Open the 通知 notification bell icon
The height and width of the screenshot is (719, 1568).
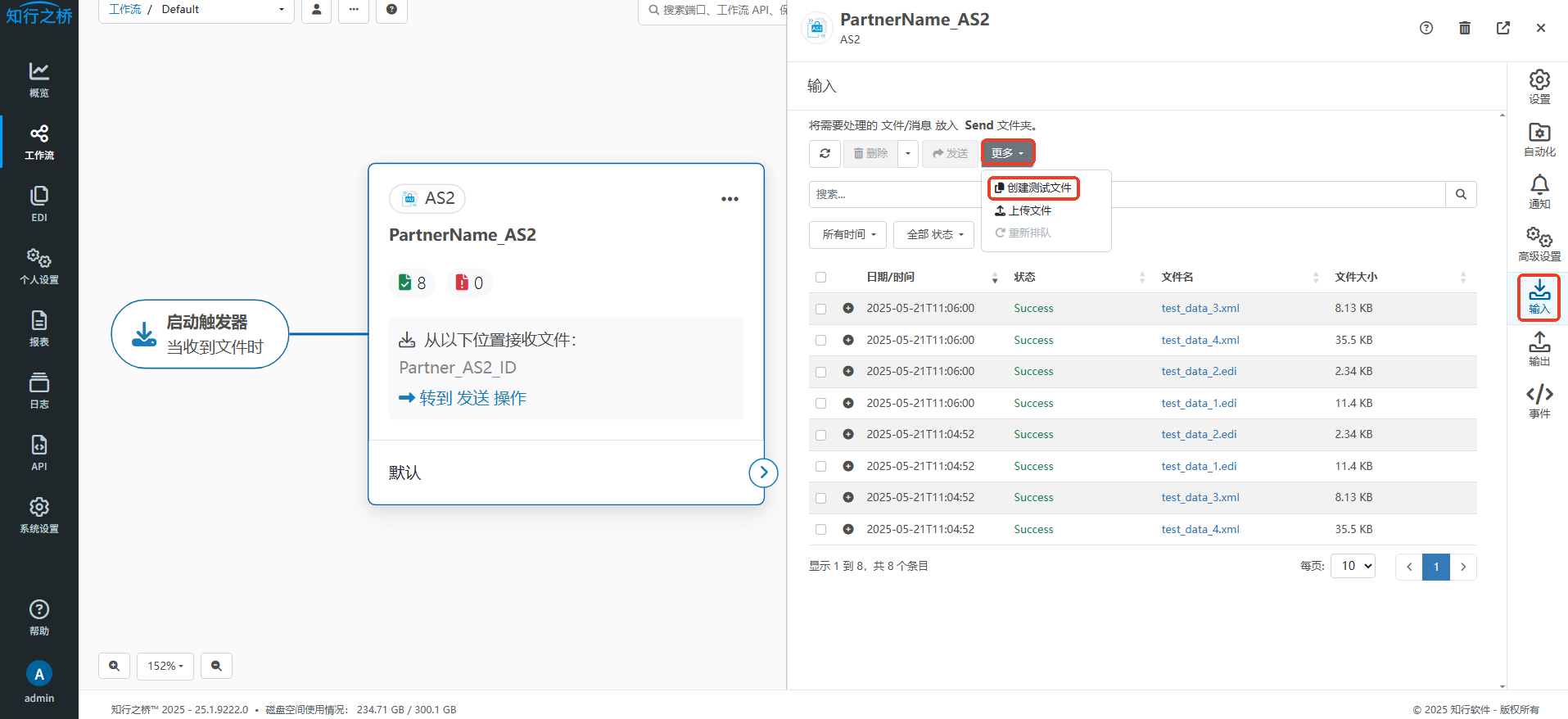click(x=1539, y=192)
